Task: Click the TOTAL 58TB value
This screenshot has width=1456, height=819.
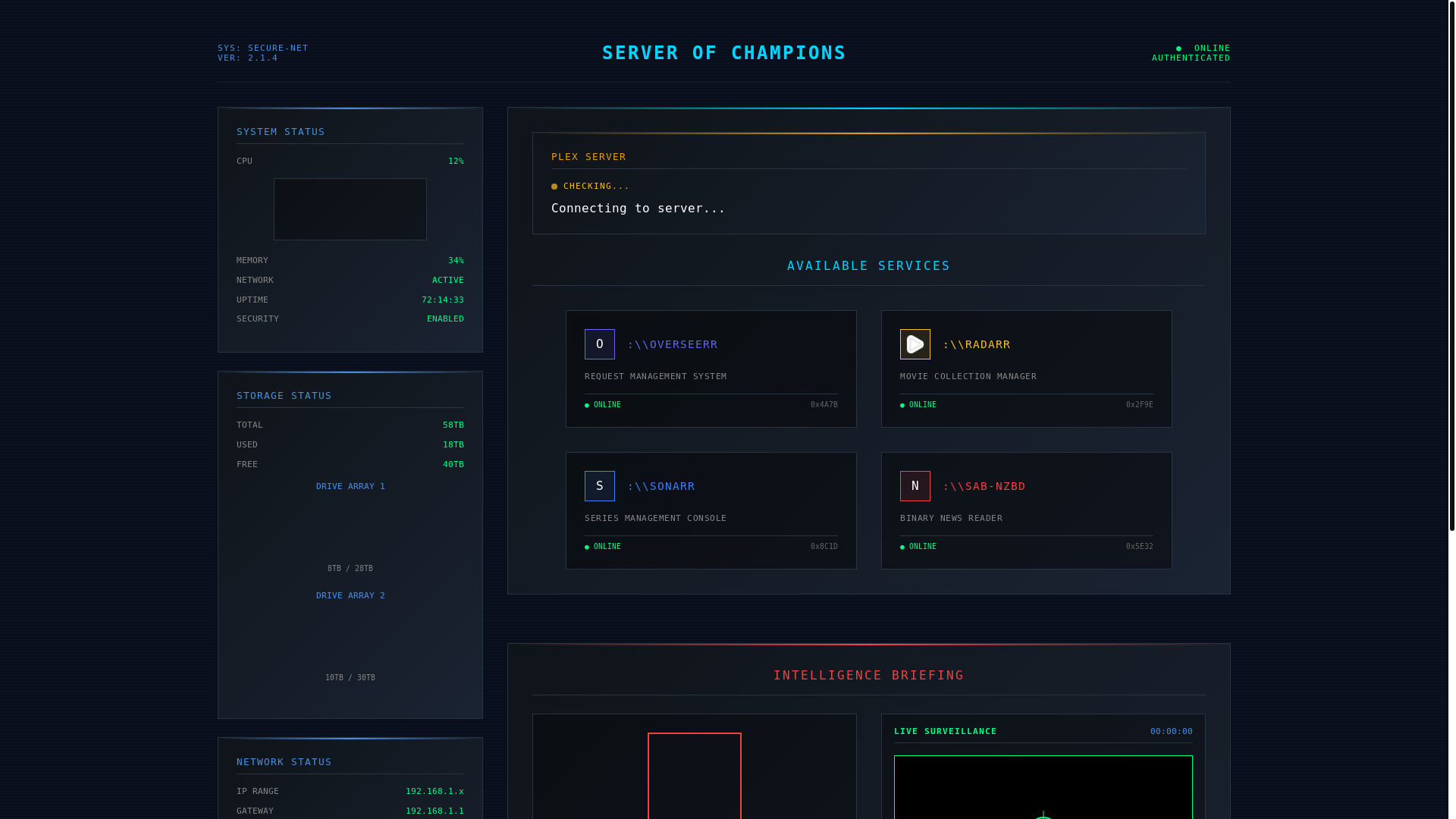Action: click(x=453, y=425)
